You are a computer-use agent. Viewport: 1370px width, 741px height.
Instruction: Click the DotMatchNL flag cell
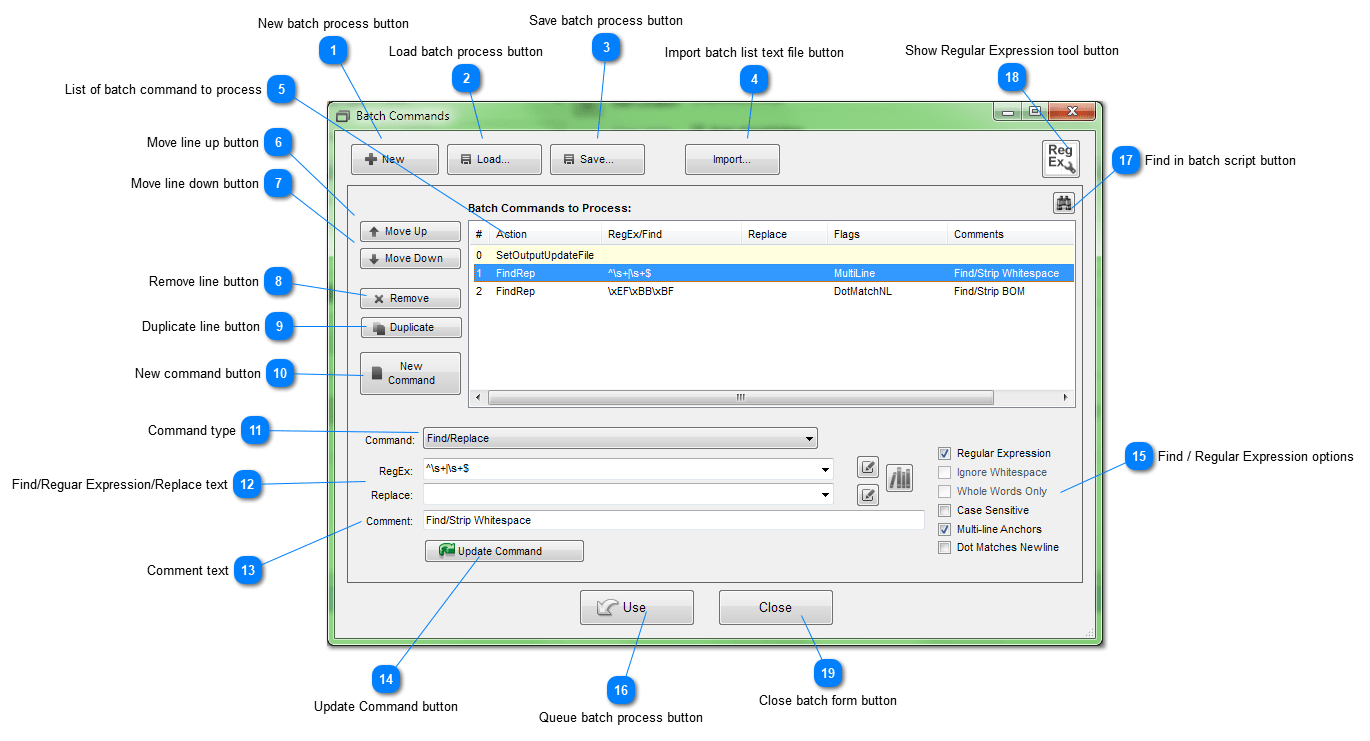coord(862,291)
